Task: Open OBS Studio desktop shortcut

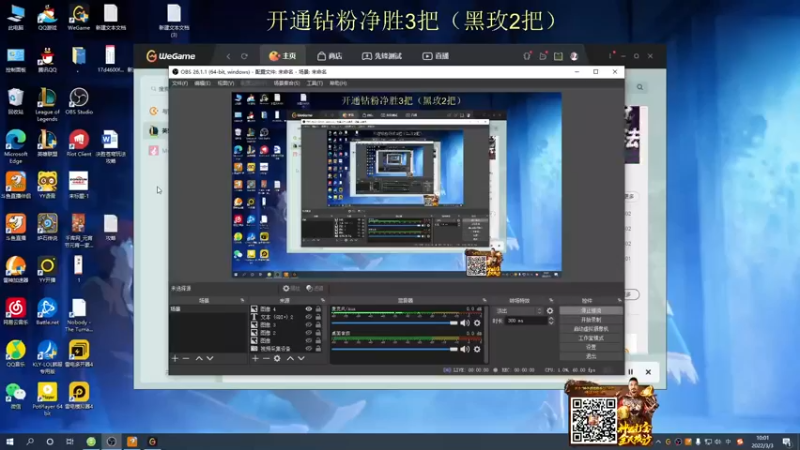Action: (79, 101)
